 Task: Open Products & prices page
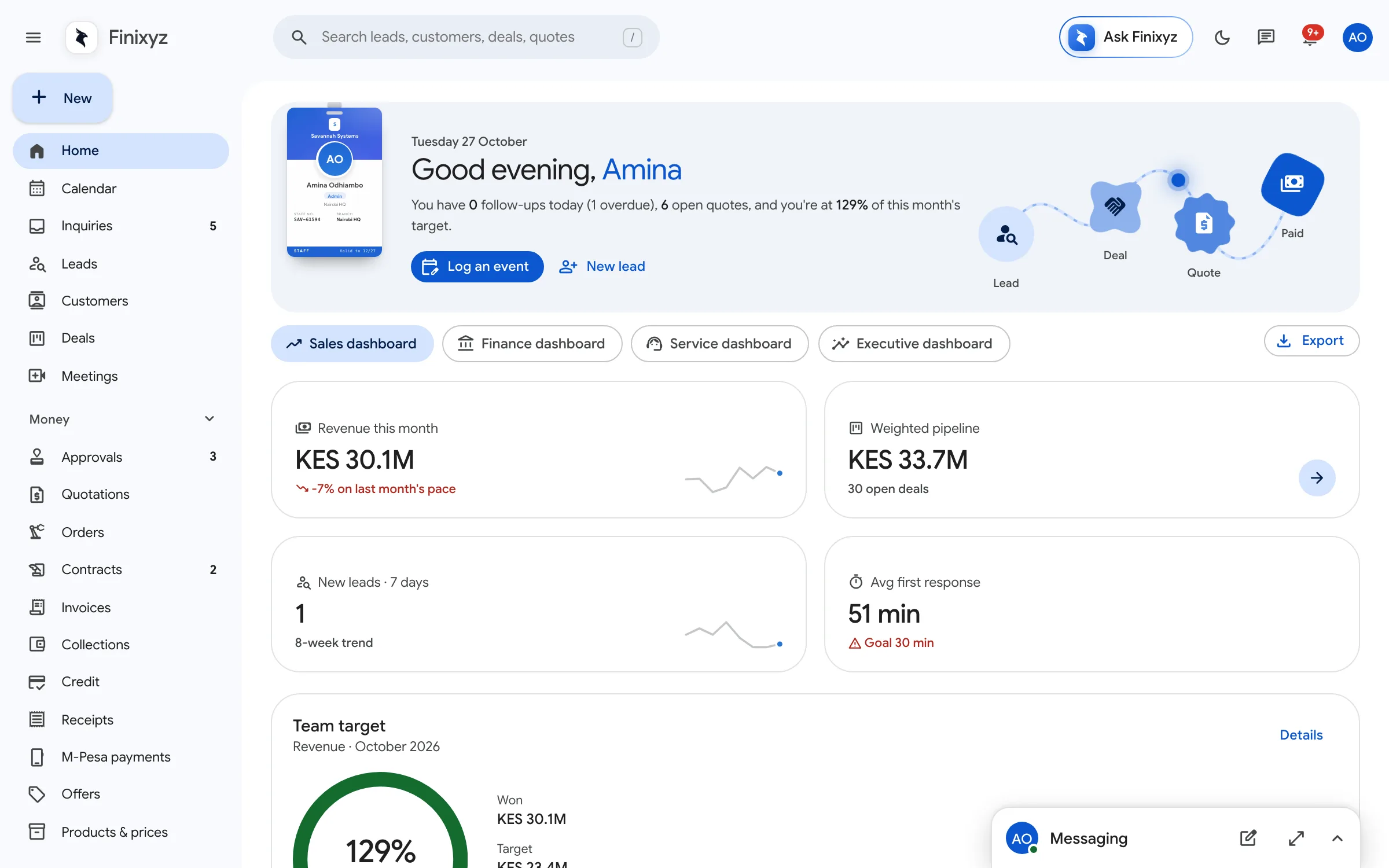(x=121, y=832)
